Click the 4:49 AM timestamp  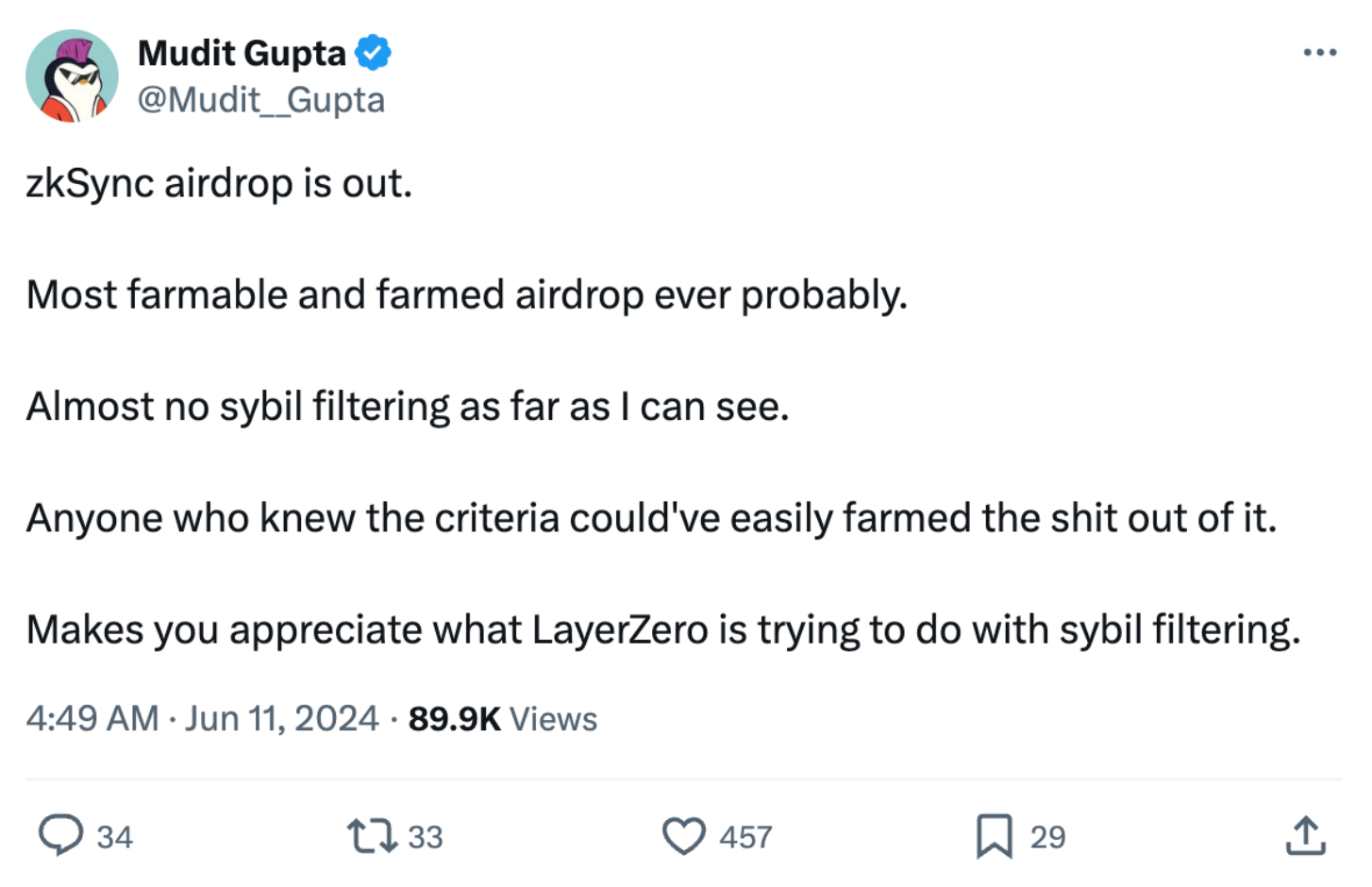coord(92,719)
